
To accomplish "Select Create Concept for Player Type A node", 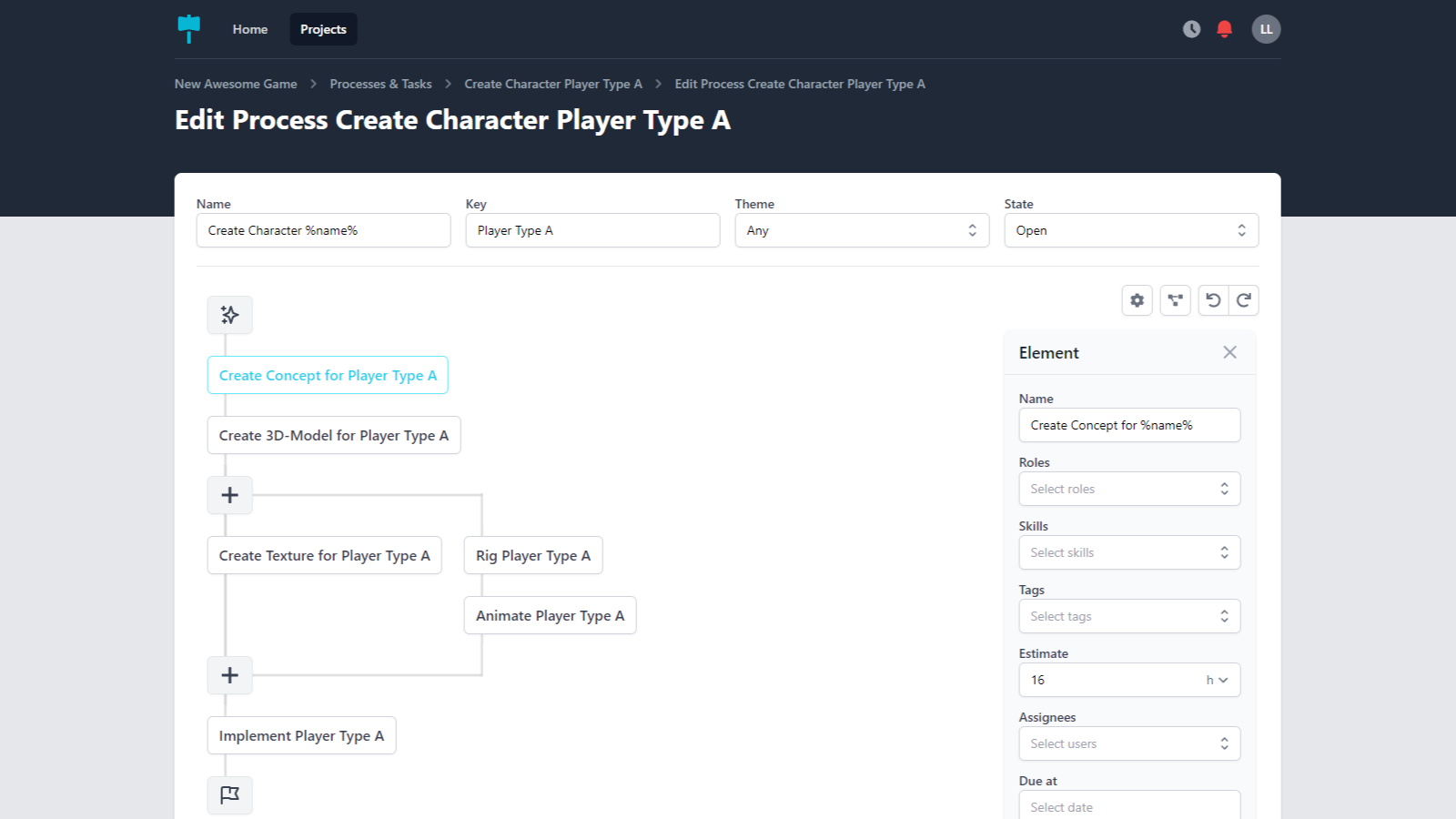I will 328,375.
